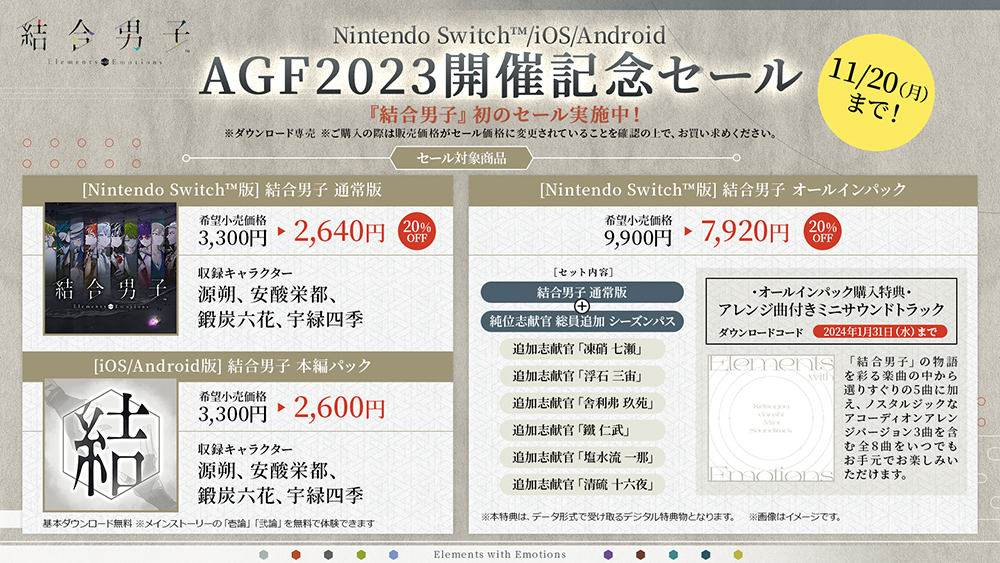Click 収録キャラクター label in the 通常版 panel

coord(245,273)
